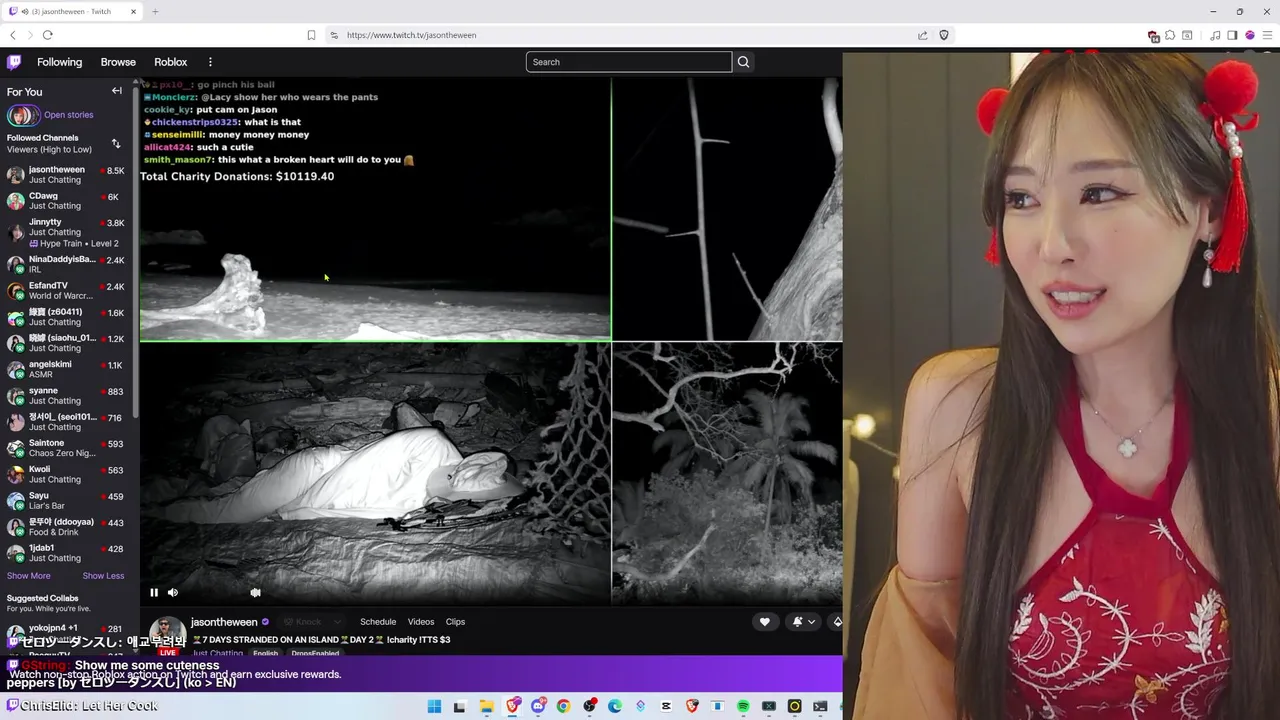Image resolution: width=1280 pixels, height=720 pixels.
Task: Open the three-dot more menu in nav
Action: click(x=210, y=62)
